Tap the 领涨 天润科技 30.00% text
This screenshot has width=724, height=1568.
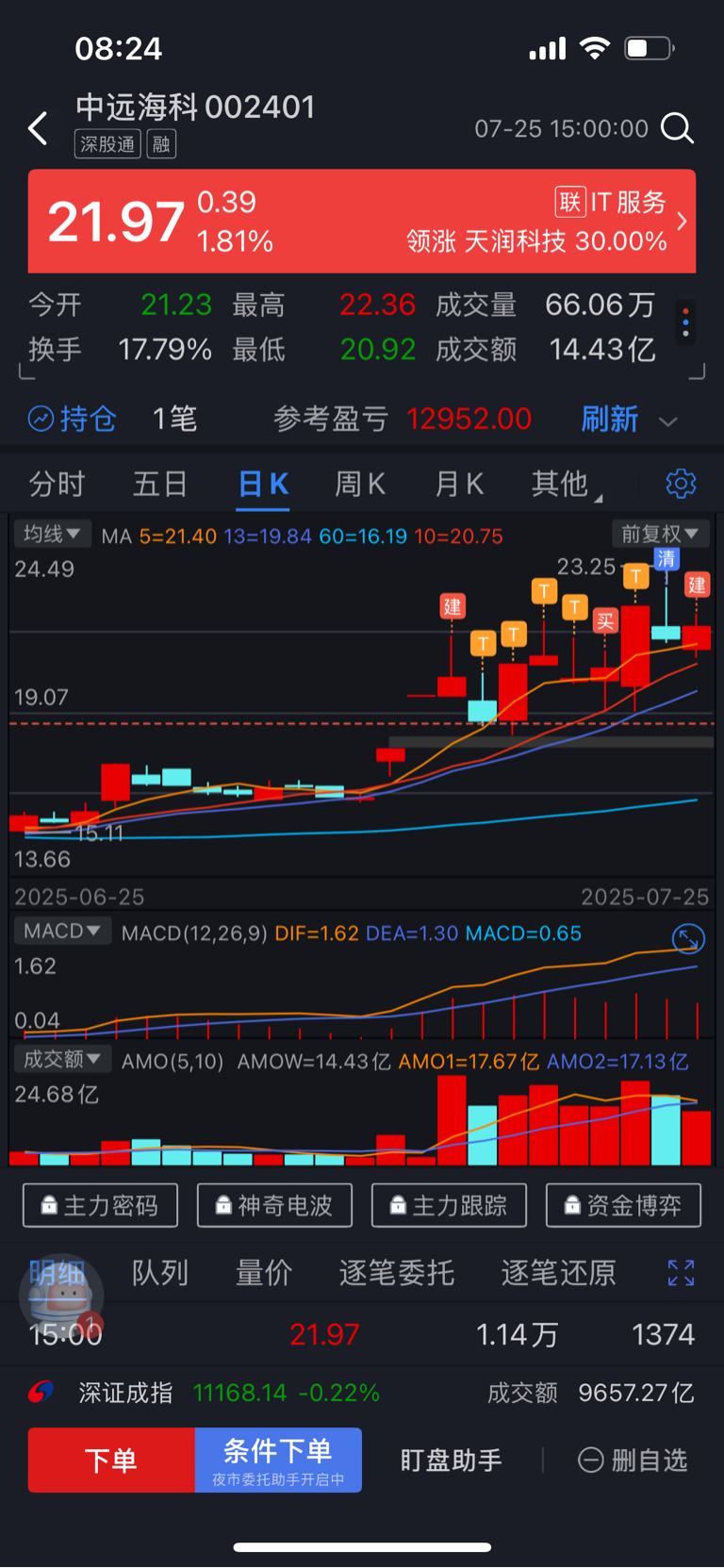(x=537, y=241)
